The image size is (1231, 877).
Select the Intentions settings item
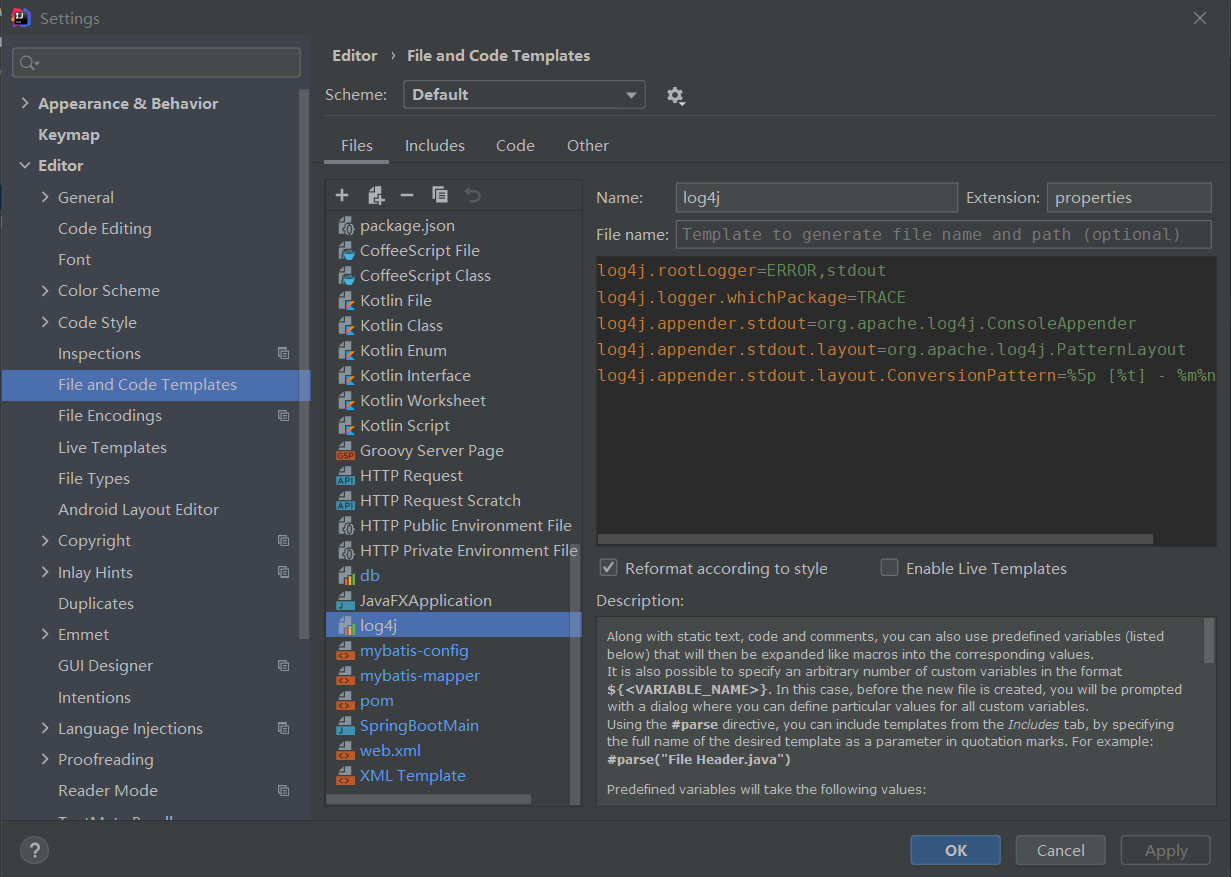point(94,697)
